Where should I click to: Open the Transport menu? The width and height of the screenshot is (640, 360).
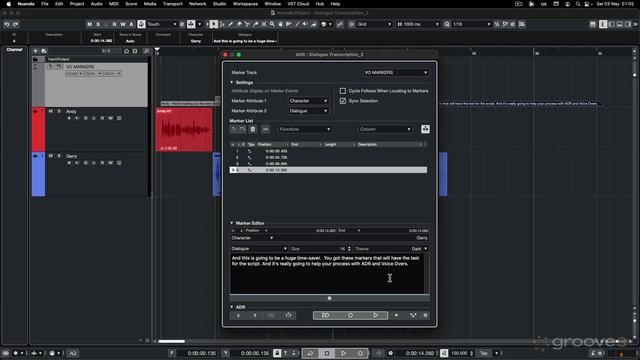point(173,4)
